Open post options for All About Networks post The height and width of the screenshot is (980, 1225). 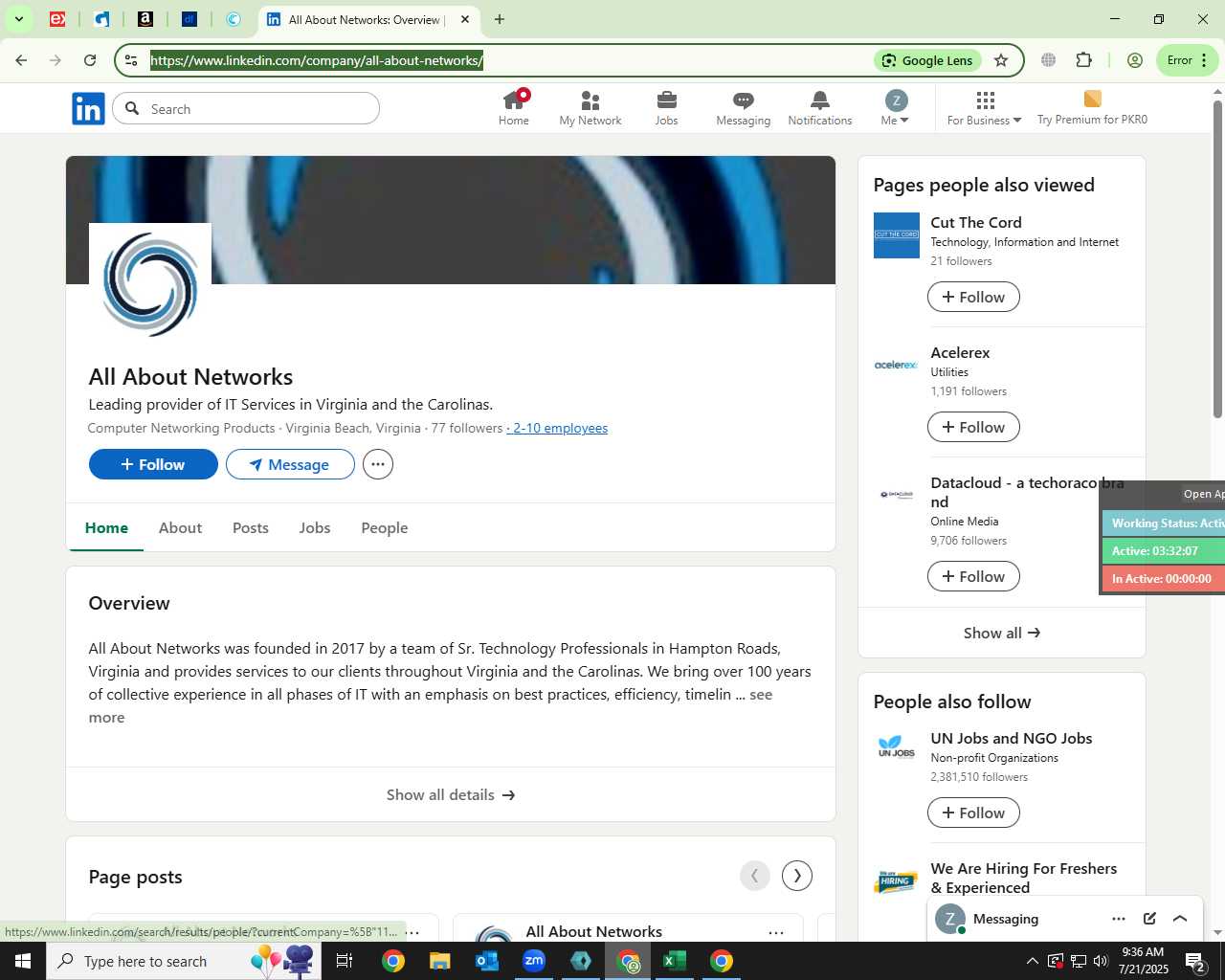(776, 932)
